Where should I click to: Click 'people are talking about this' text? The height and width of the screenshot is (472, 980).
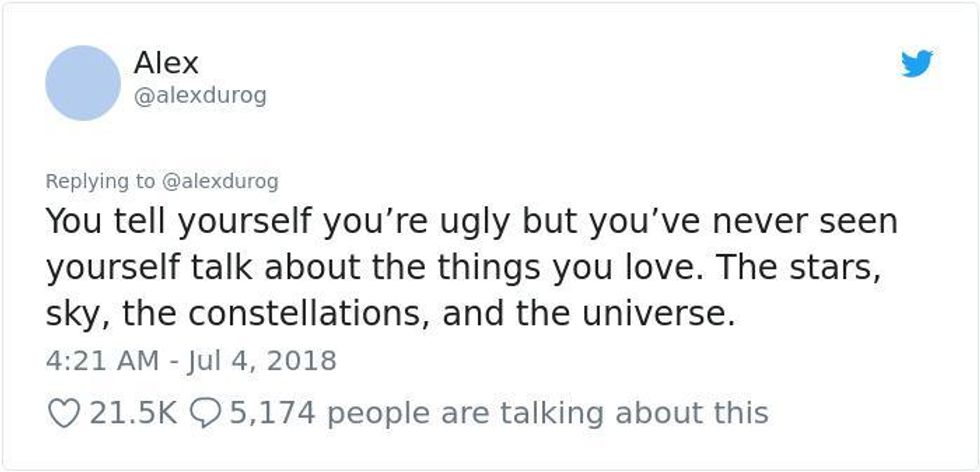click(548, 413)
